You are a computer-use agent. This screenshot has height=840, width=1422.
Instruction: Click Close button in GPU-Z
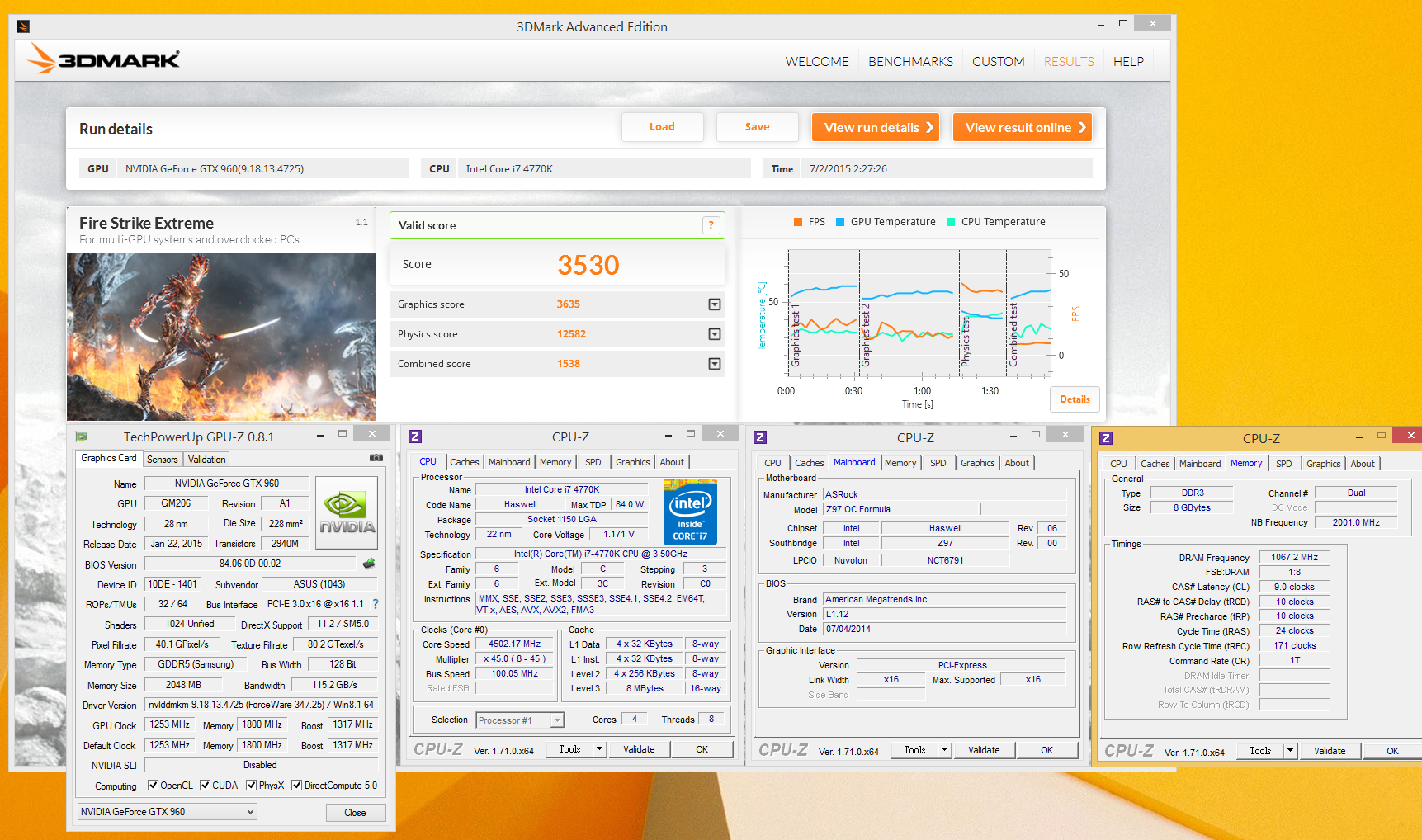355,813
